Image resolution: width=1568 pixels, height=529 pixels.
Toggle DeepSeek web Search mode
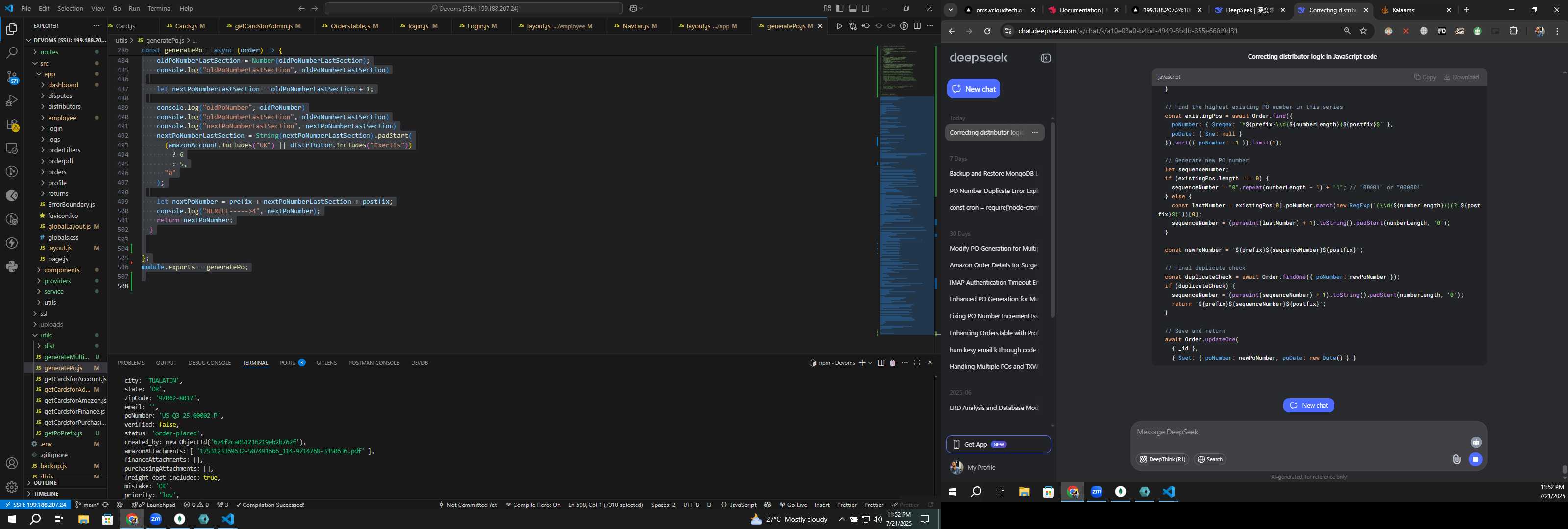pos(1210,459)
